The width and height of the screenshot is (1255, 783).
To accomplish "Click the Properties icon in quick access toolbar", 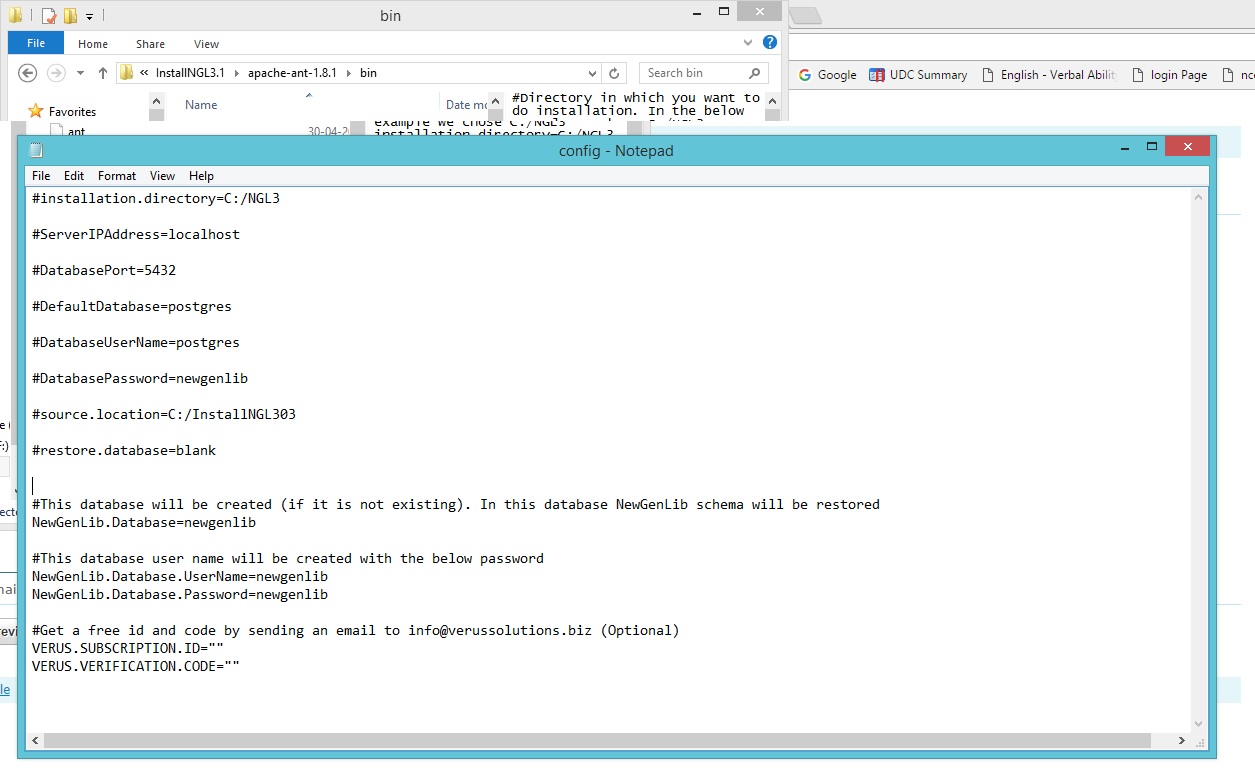I will point(49,16).
